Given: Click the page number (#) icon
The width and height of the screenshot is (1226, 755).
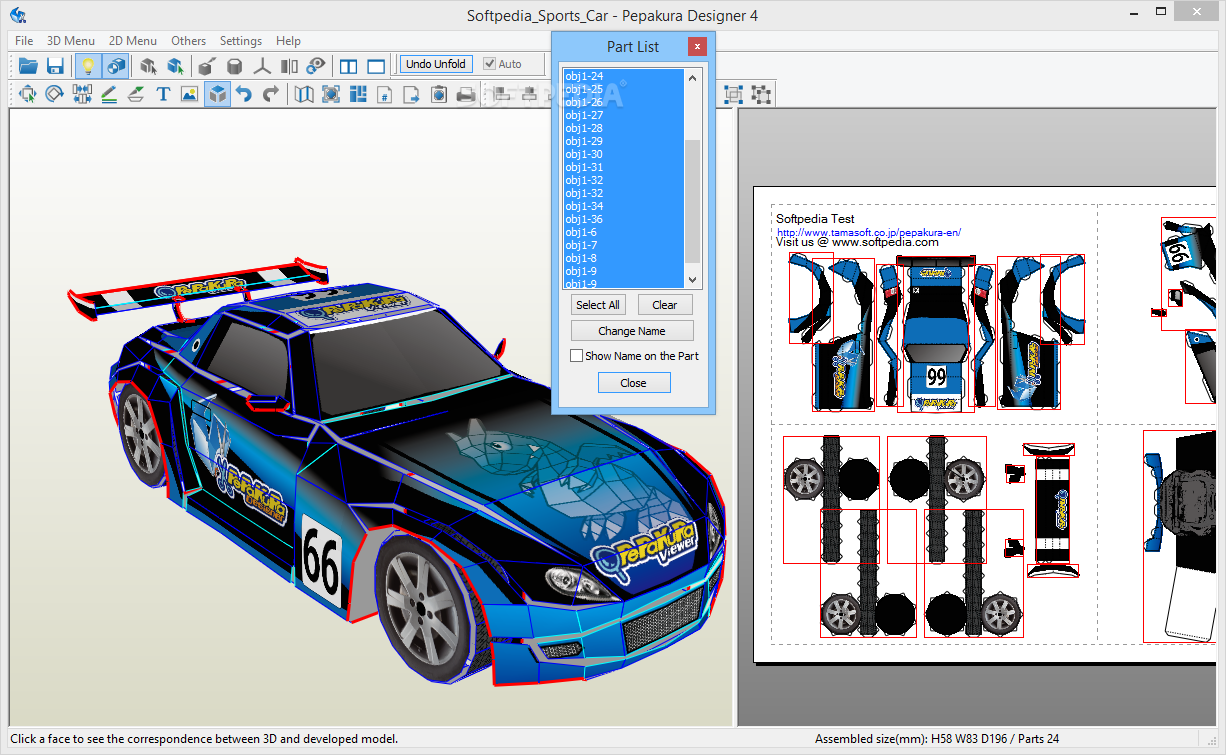Looking at the screenshot, I should tap(385, 94).
